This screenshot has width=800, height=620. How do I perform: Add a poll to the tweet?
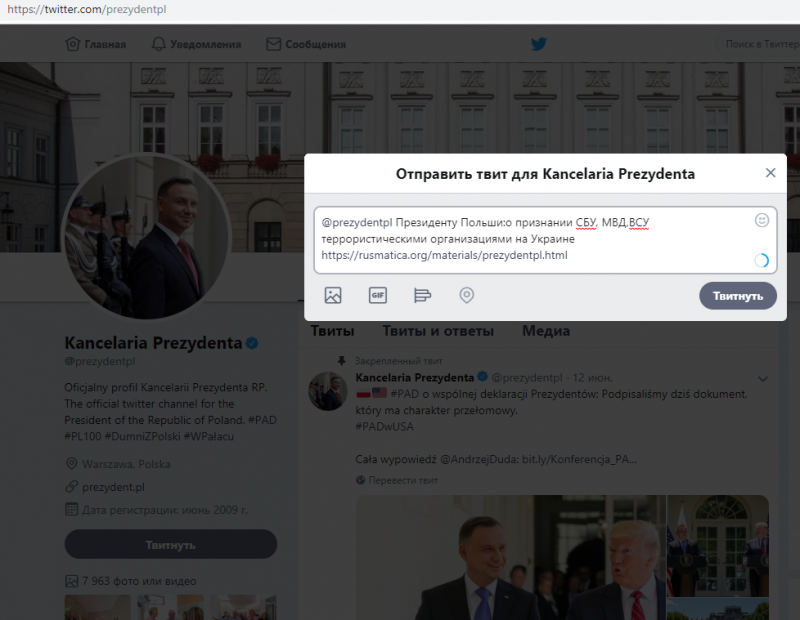(x=422, y=295)
